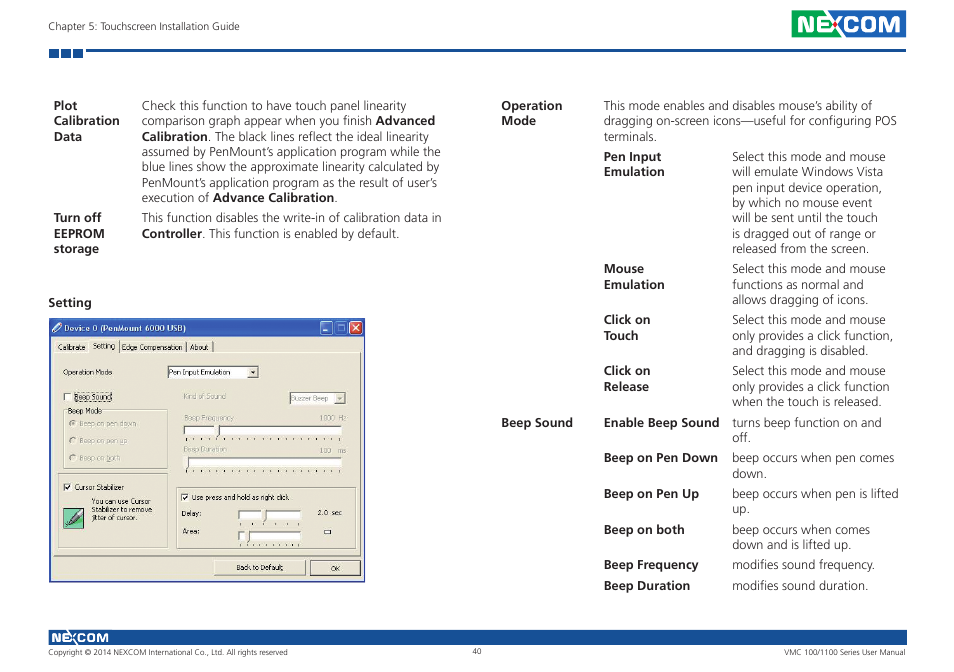Click the Area slider thumb
This screenshot has width=954, height=672.
(x=248, y=536)
